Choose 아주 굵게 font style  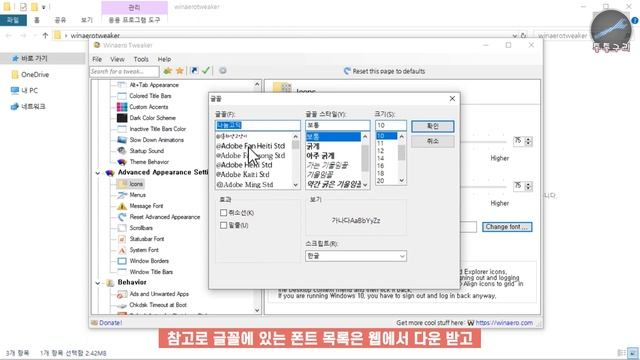(321, 156)
